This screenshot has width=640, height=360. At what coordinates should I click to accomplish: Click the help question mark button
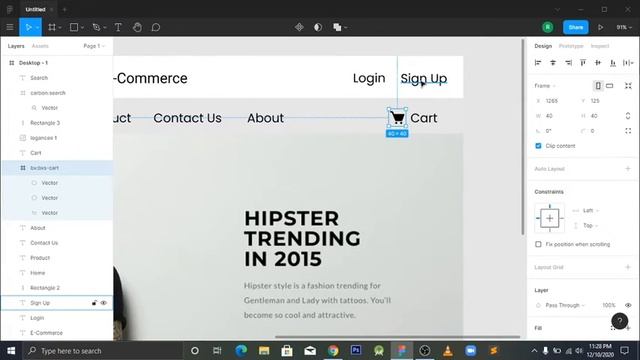620,321
